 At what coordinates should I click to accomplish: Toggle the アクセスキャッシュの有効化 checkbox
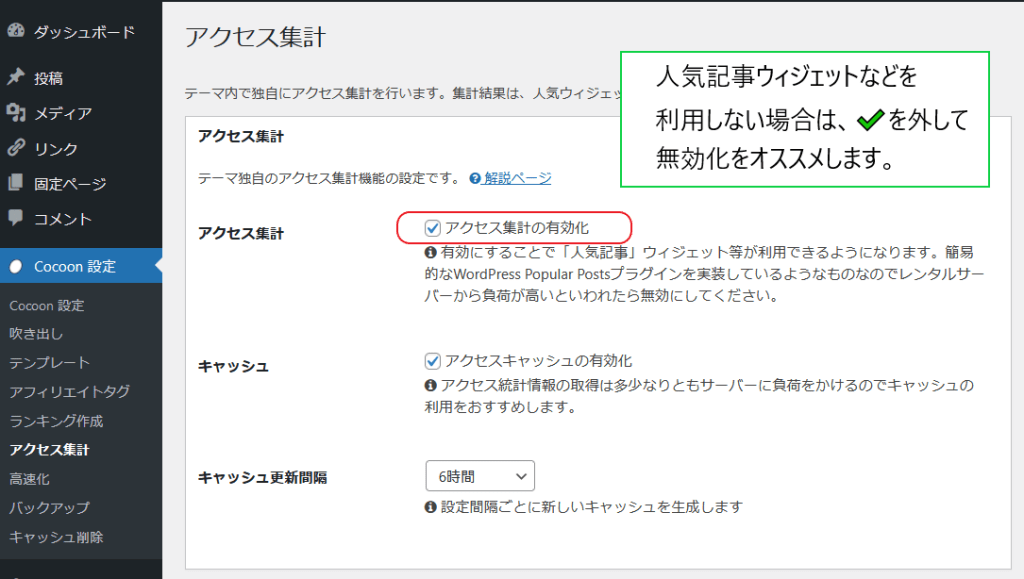[433, 361]
